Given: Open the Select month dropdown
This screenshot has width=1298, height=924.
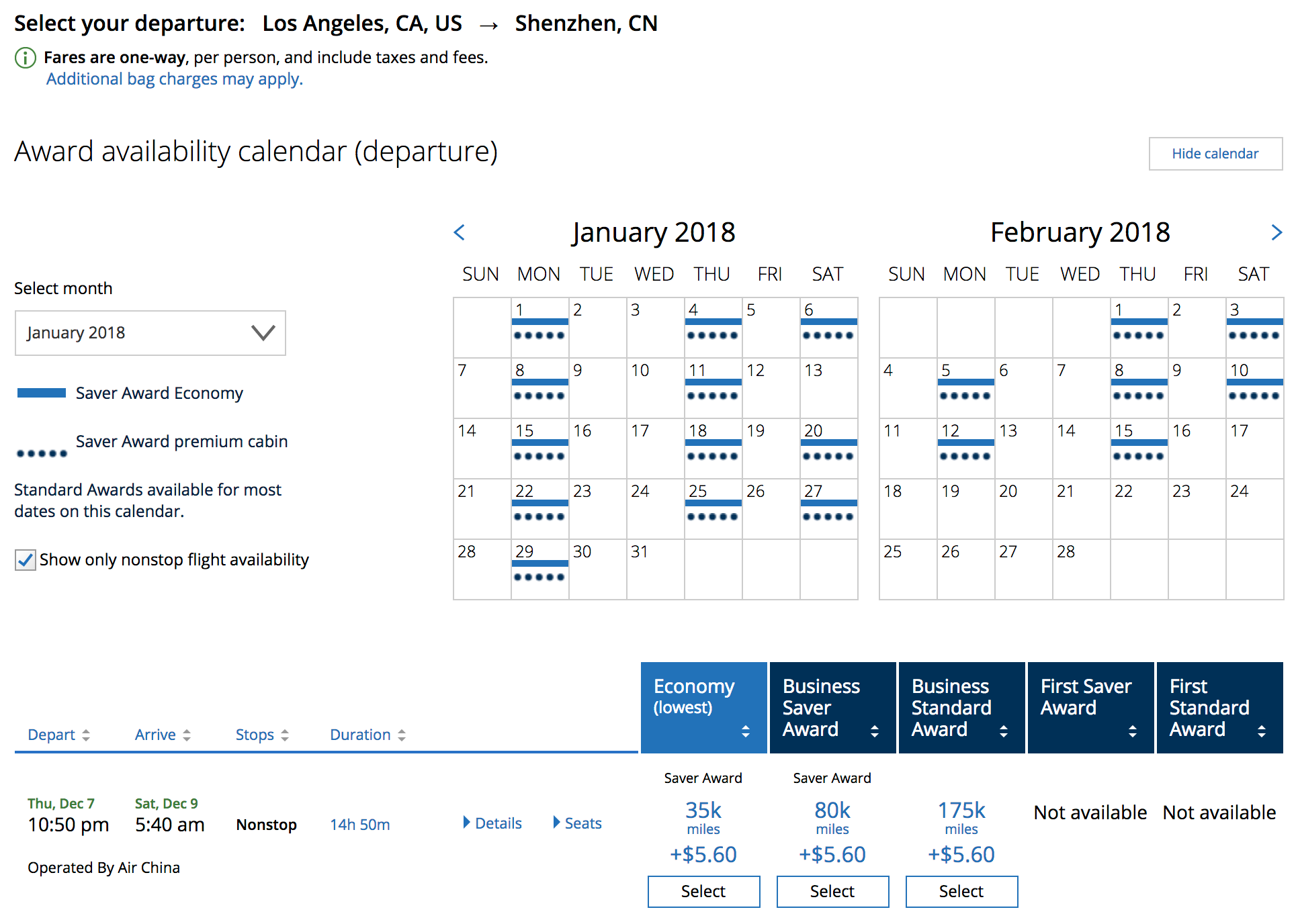Looking at the screenshot, I should [x=150, y=333].
